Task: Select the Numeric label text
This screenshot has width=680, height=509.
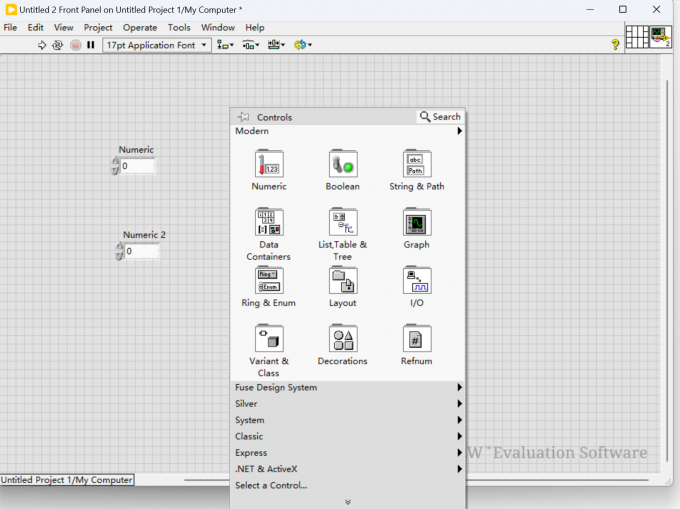Action: 136,150
